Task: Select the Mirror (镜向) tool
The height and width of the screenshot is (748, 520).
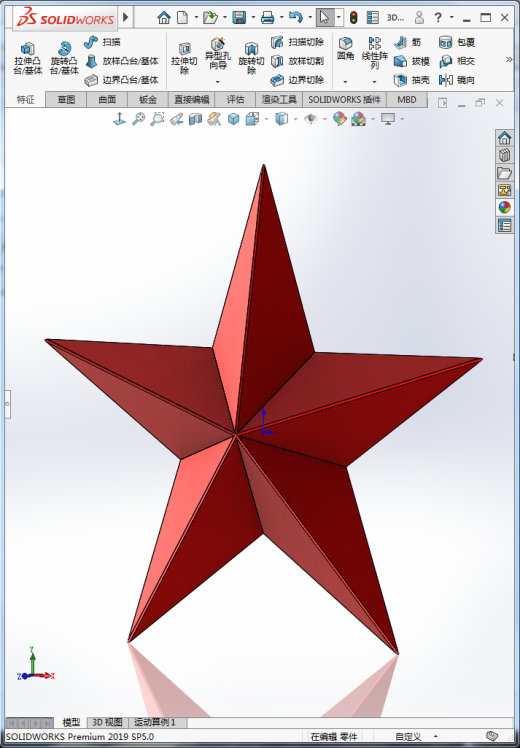Action: point(457,80)
